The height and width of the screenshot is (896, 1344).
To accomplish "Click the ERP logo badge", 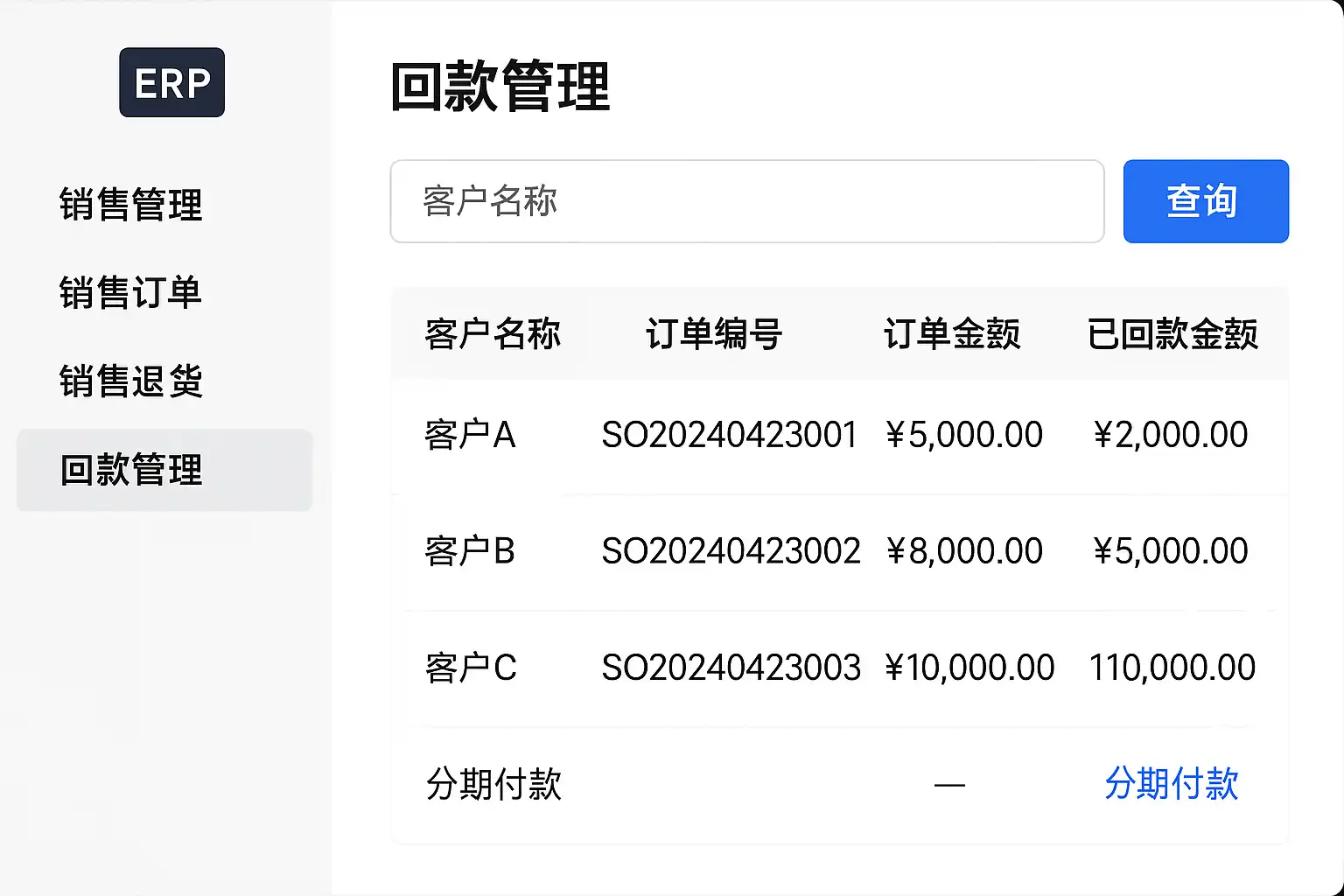I will click(171, 83).
